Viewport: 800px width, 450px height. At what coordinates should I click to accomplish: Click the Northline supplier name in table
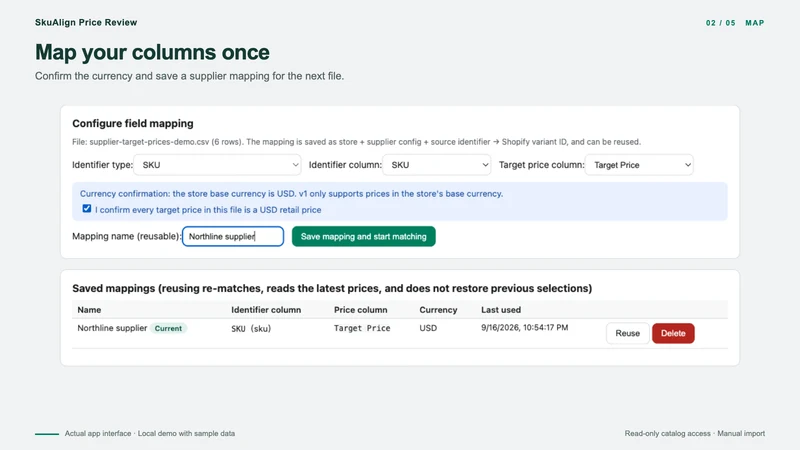click(x=112, y=328)
